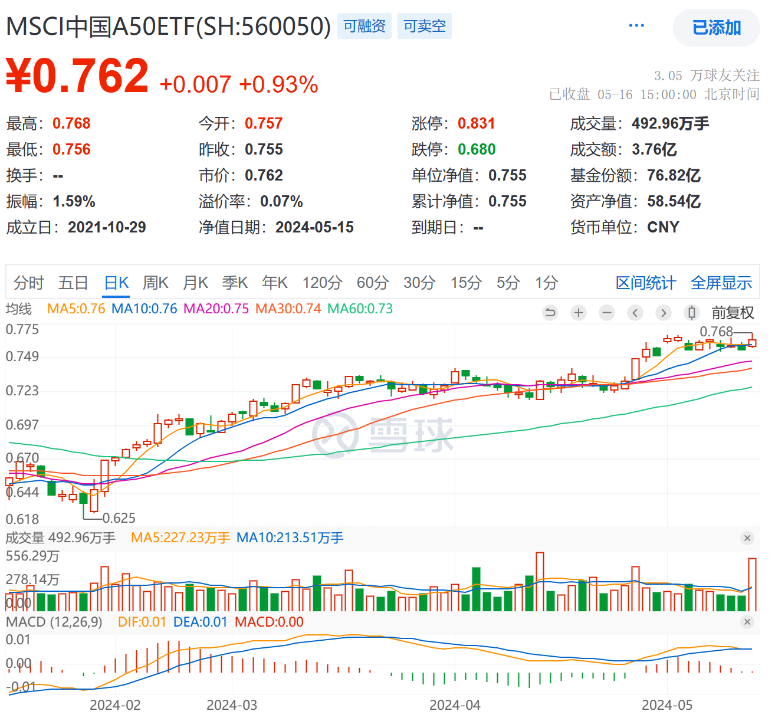The image size is (775, 721).
Task: Switch to the 120分 chart tab
Action: (322, 283)
